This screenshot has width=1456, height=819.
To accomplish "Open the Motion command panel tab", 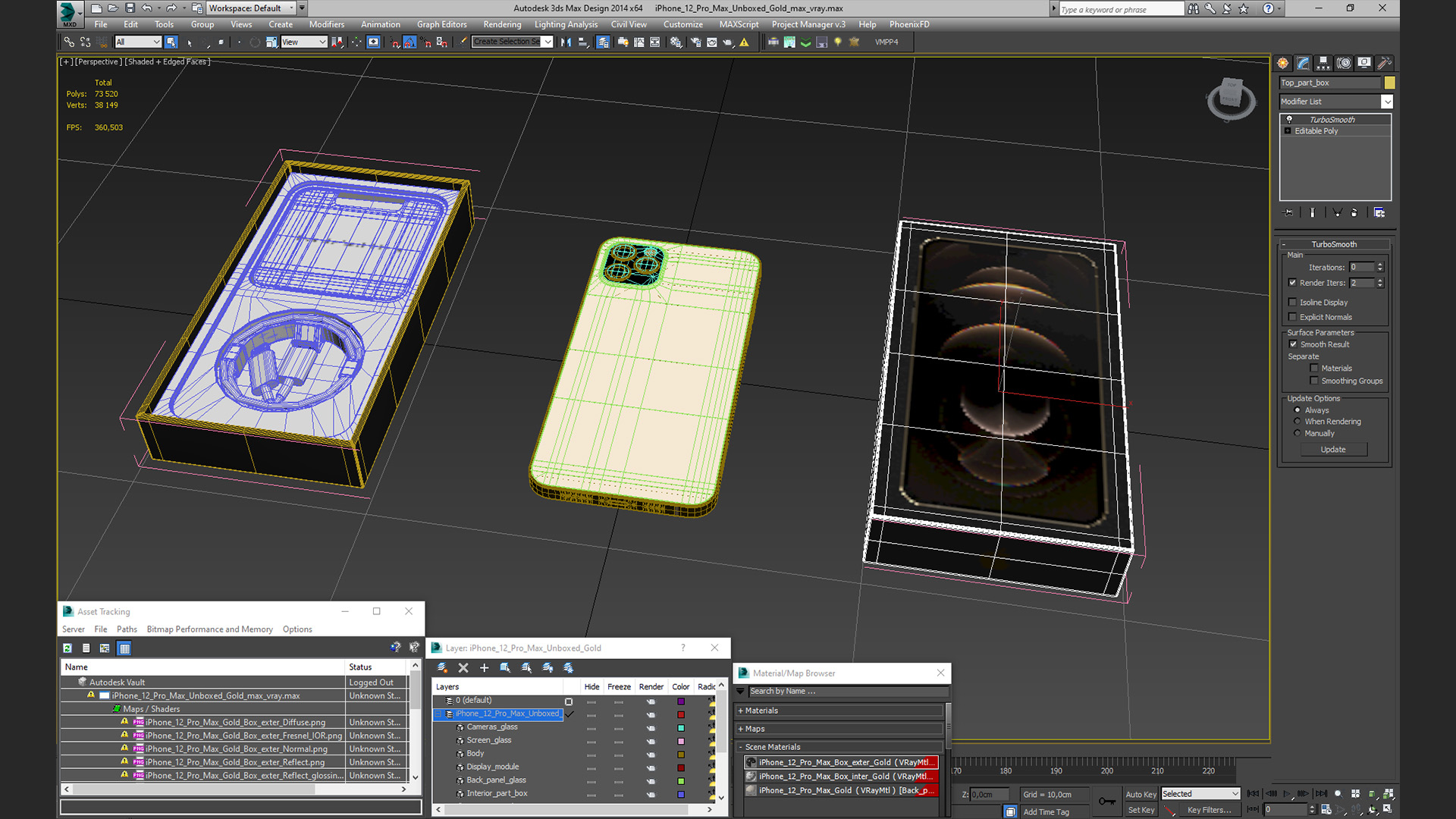I will pos(1344,63).
